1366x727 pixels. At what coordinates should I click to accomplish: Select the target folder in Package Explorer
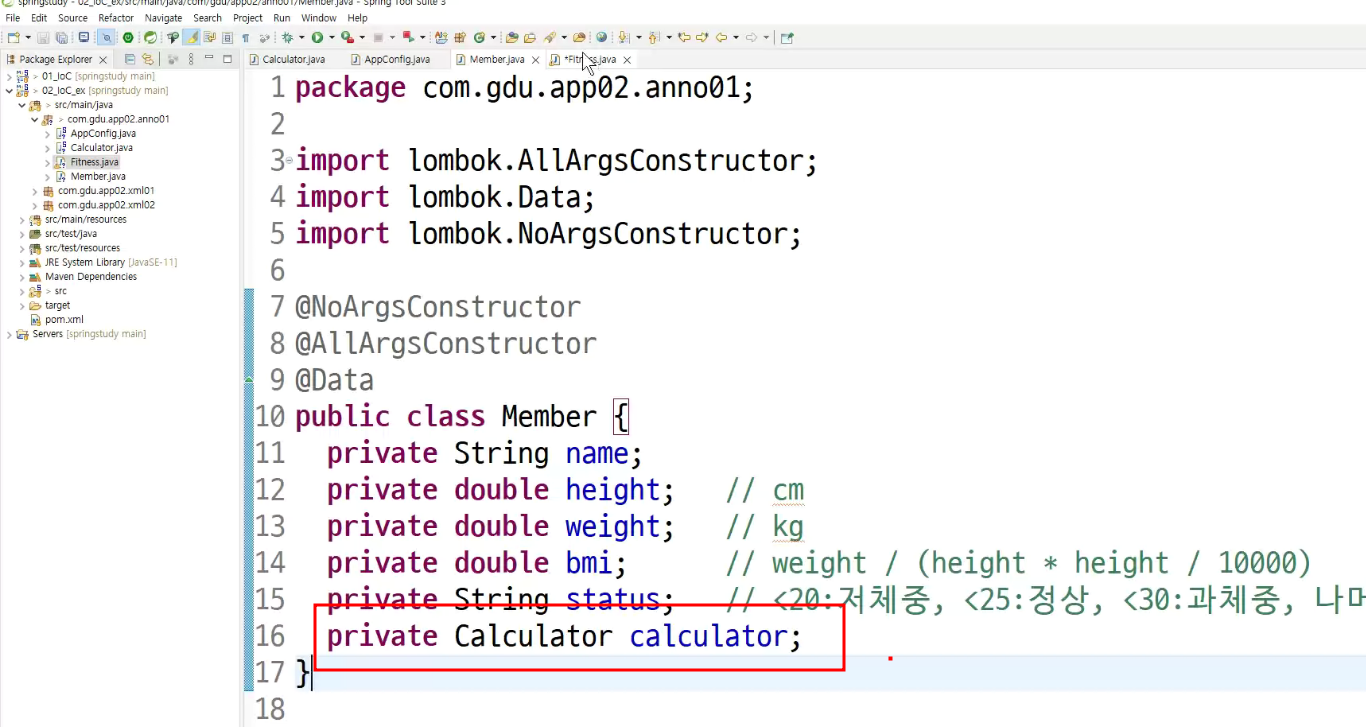(x=58, y=305)
